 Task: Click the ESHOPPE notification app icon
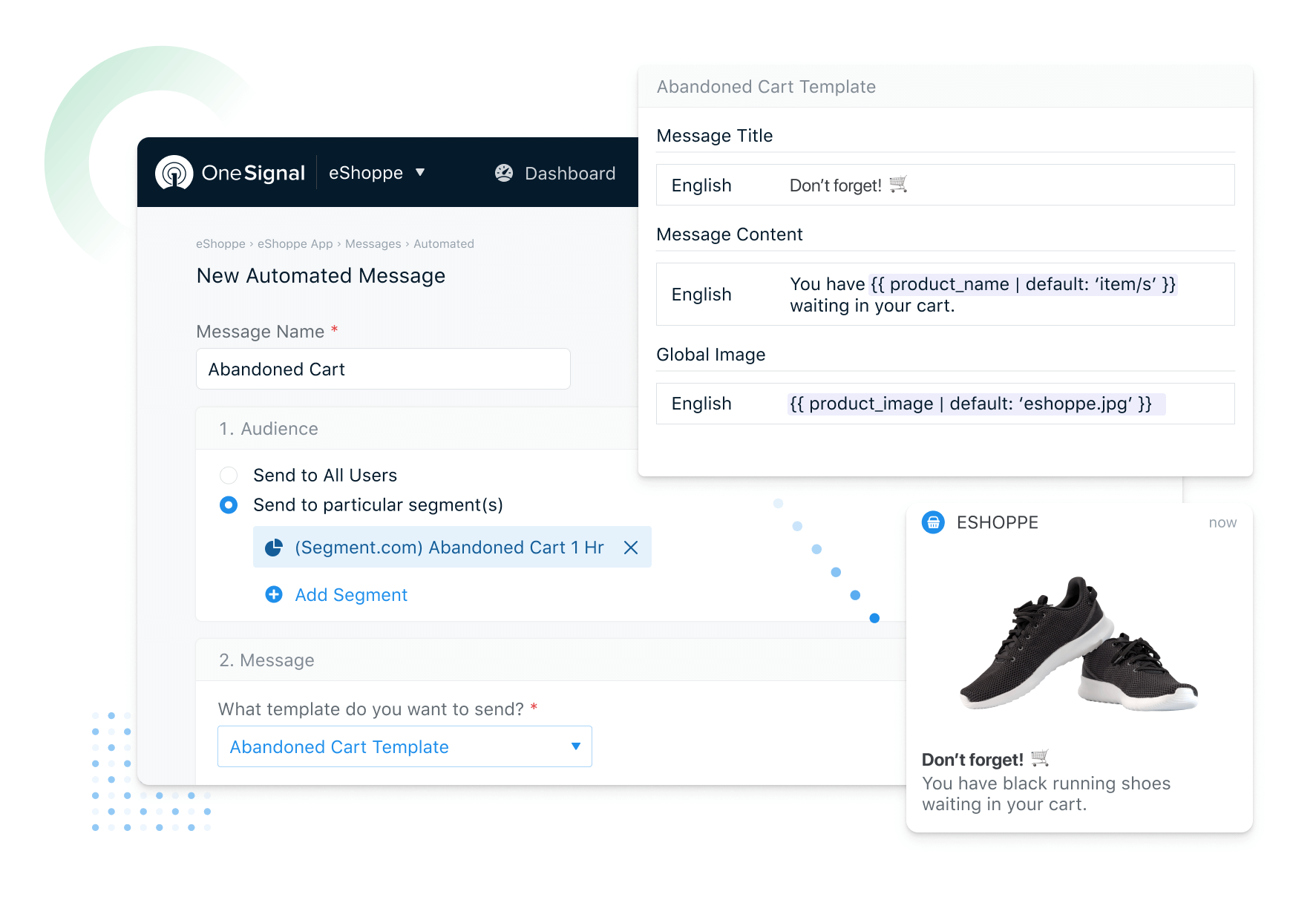coord(933,522)
